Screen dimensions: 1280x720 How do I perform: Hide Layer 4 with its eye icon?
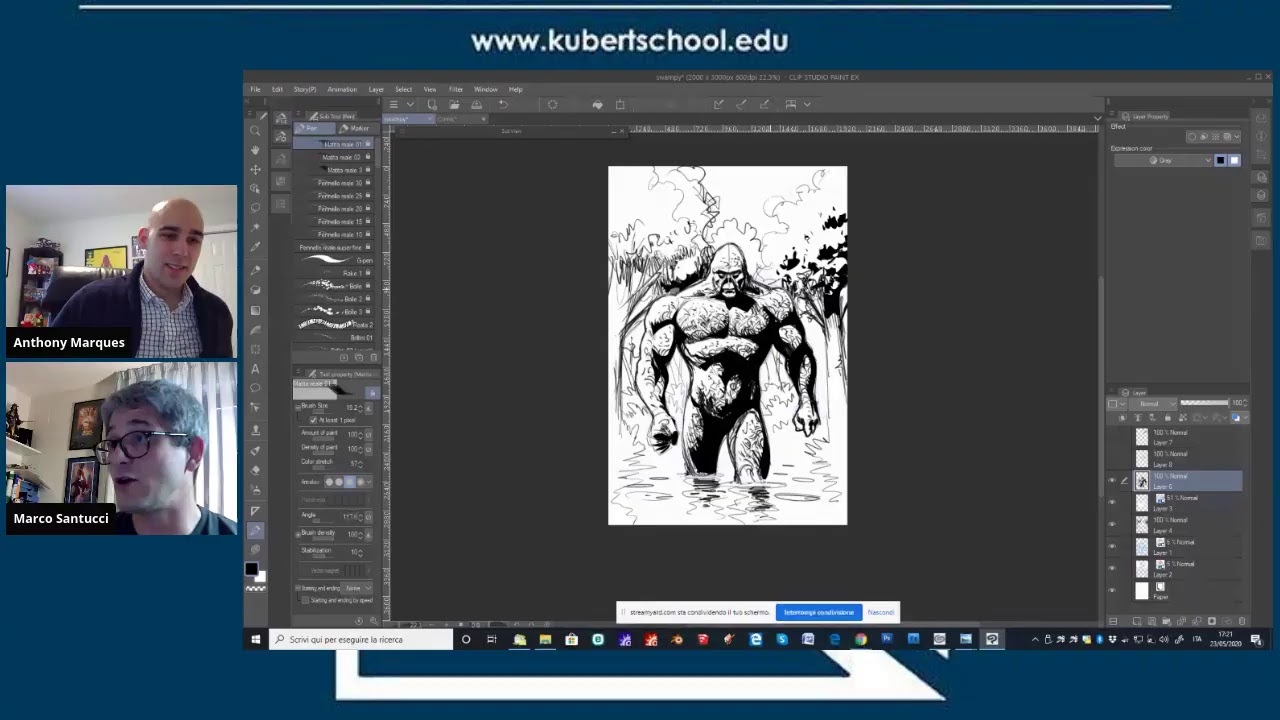pos(1111,524)
